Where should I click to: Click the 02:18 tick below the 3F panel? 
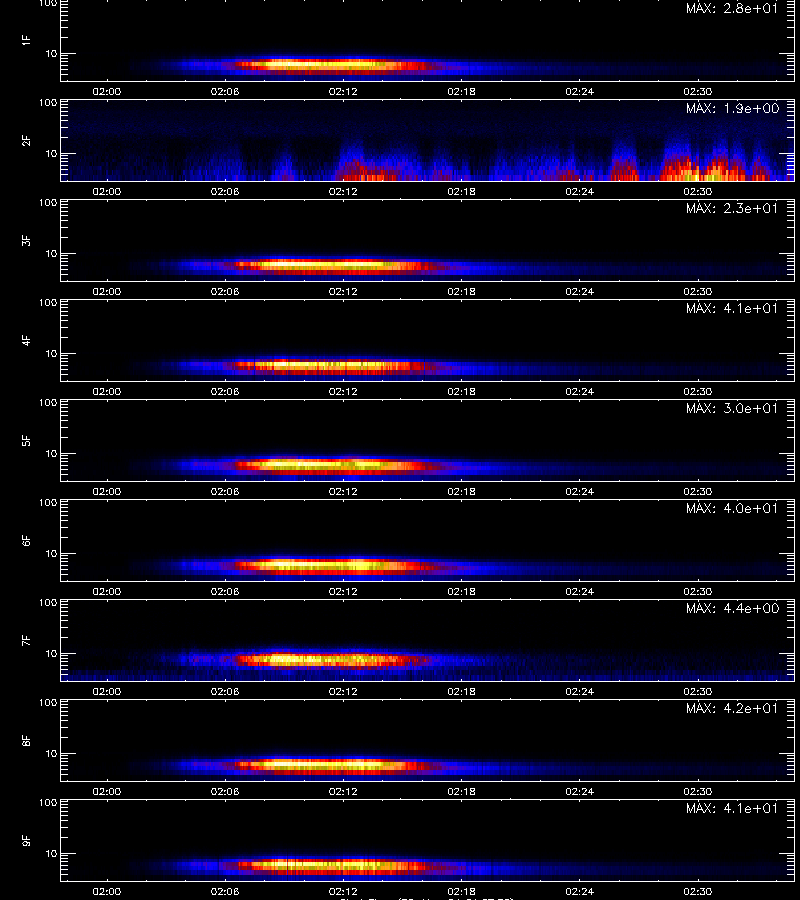(461, 292)
